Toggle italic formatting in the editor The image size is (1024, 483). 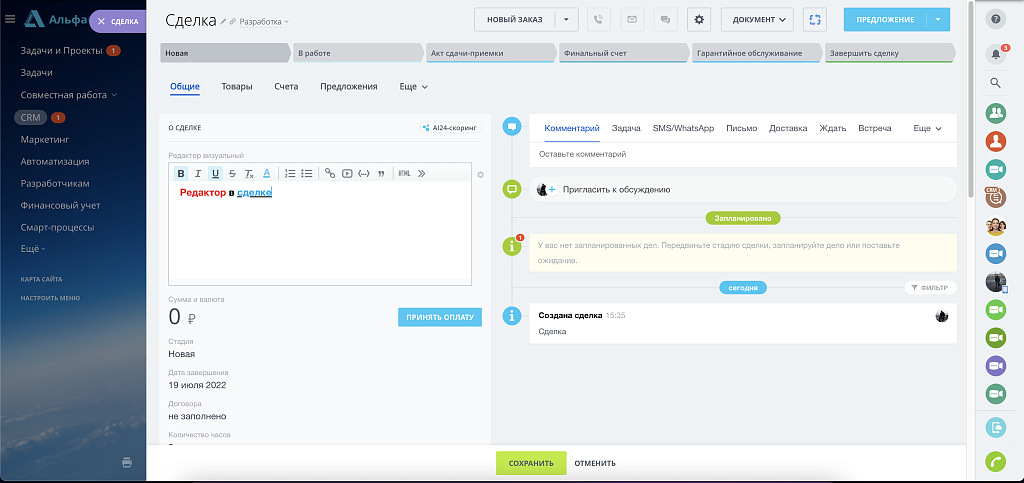(198, 173)
